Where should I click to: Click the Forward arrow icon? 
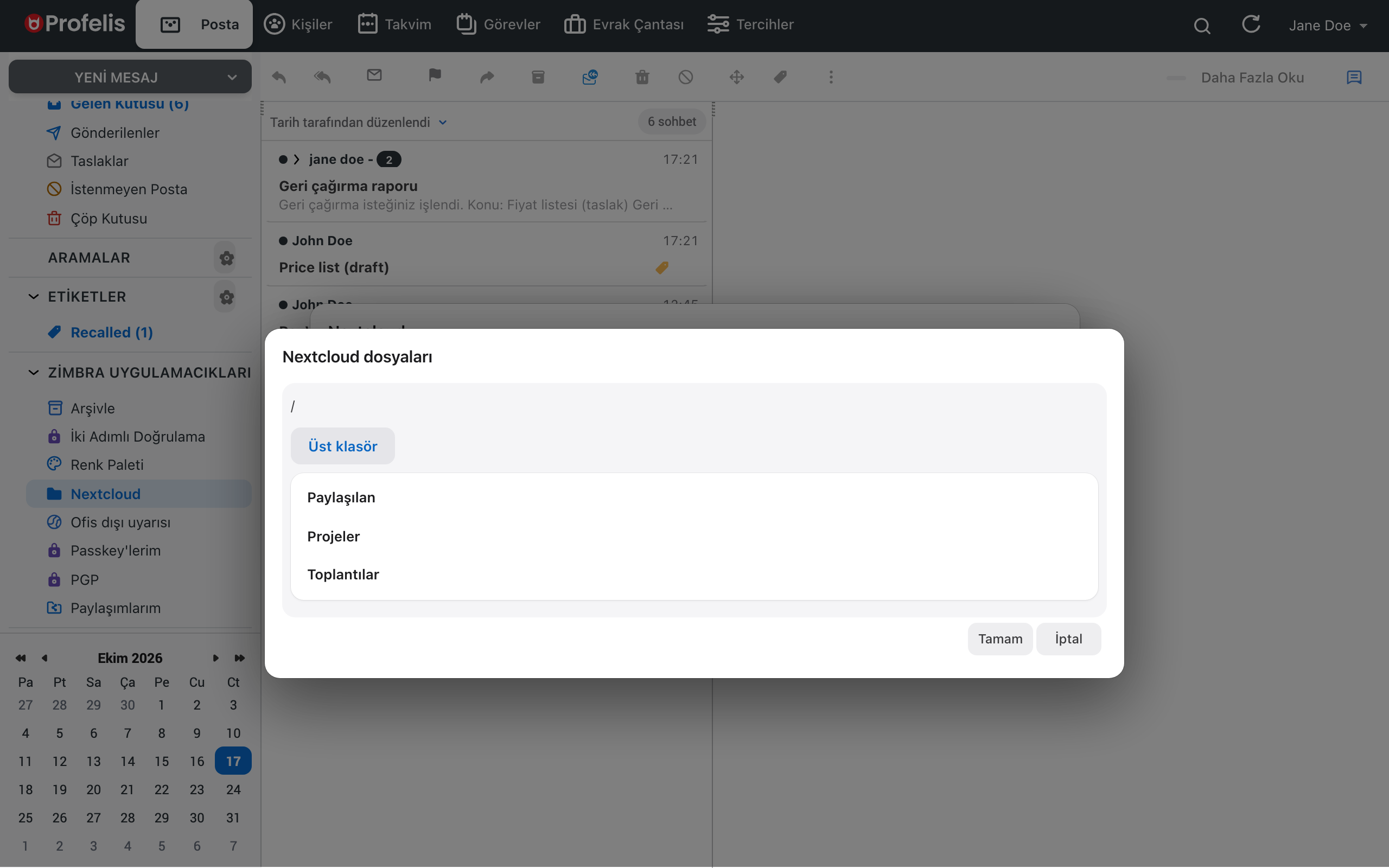coord(487,77)
